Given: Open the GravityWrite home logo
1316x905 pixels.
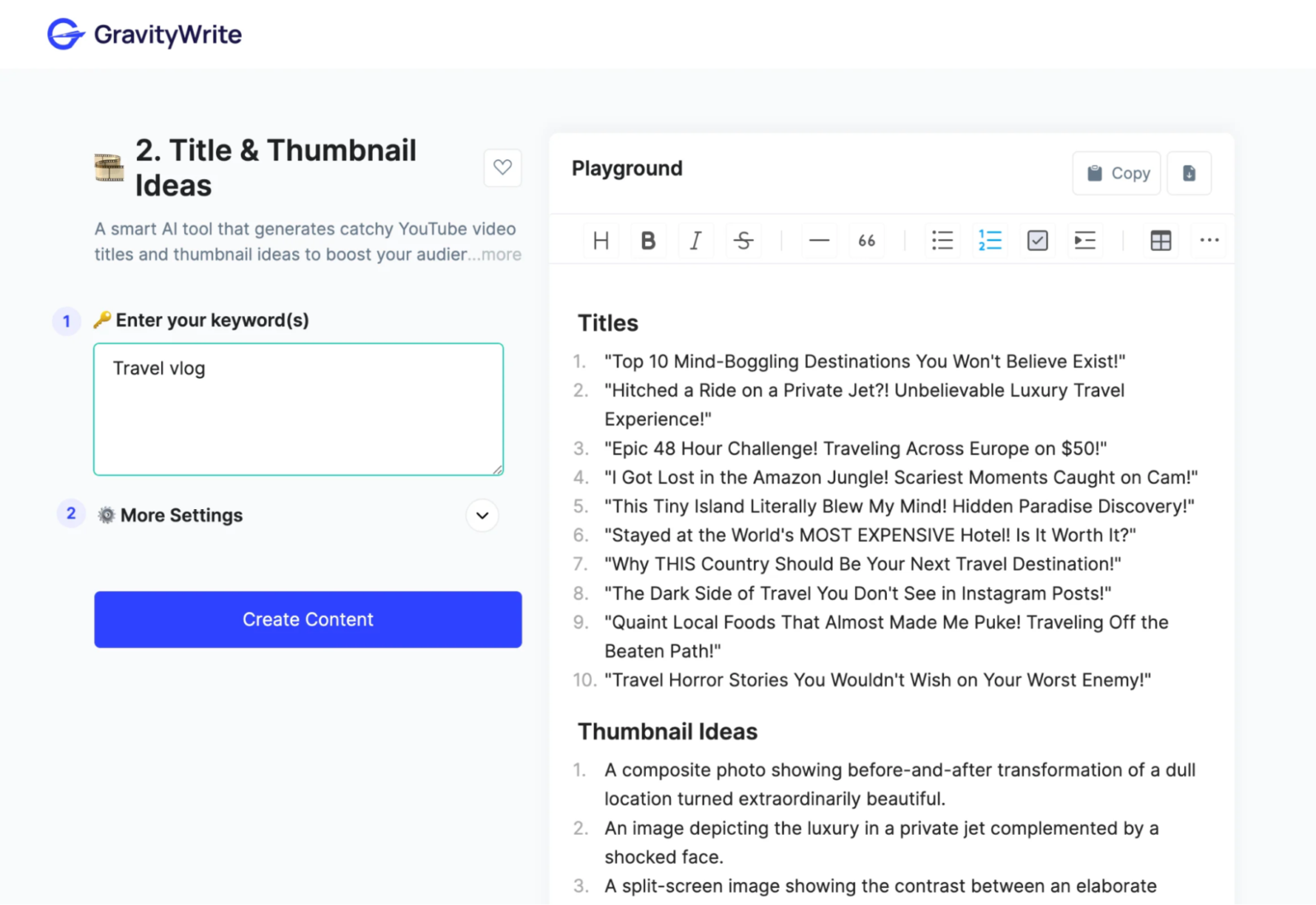Looking at the screenshot, I should tap(144, 33).
